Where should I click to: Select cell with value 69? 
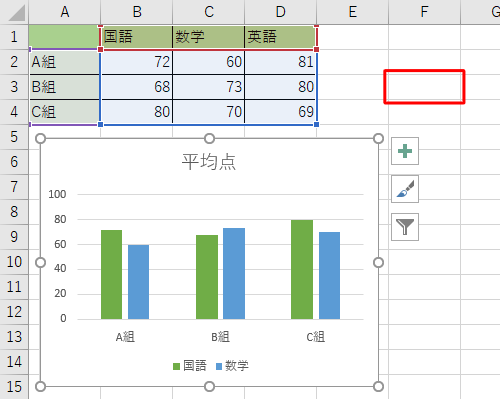click(281, 112)
